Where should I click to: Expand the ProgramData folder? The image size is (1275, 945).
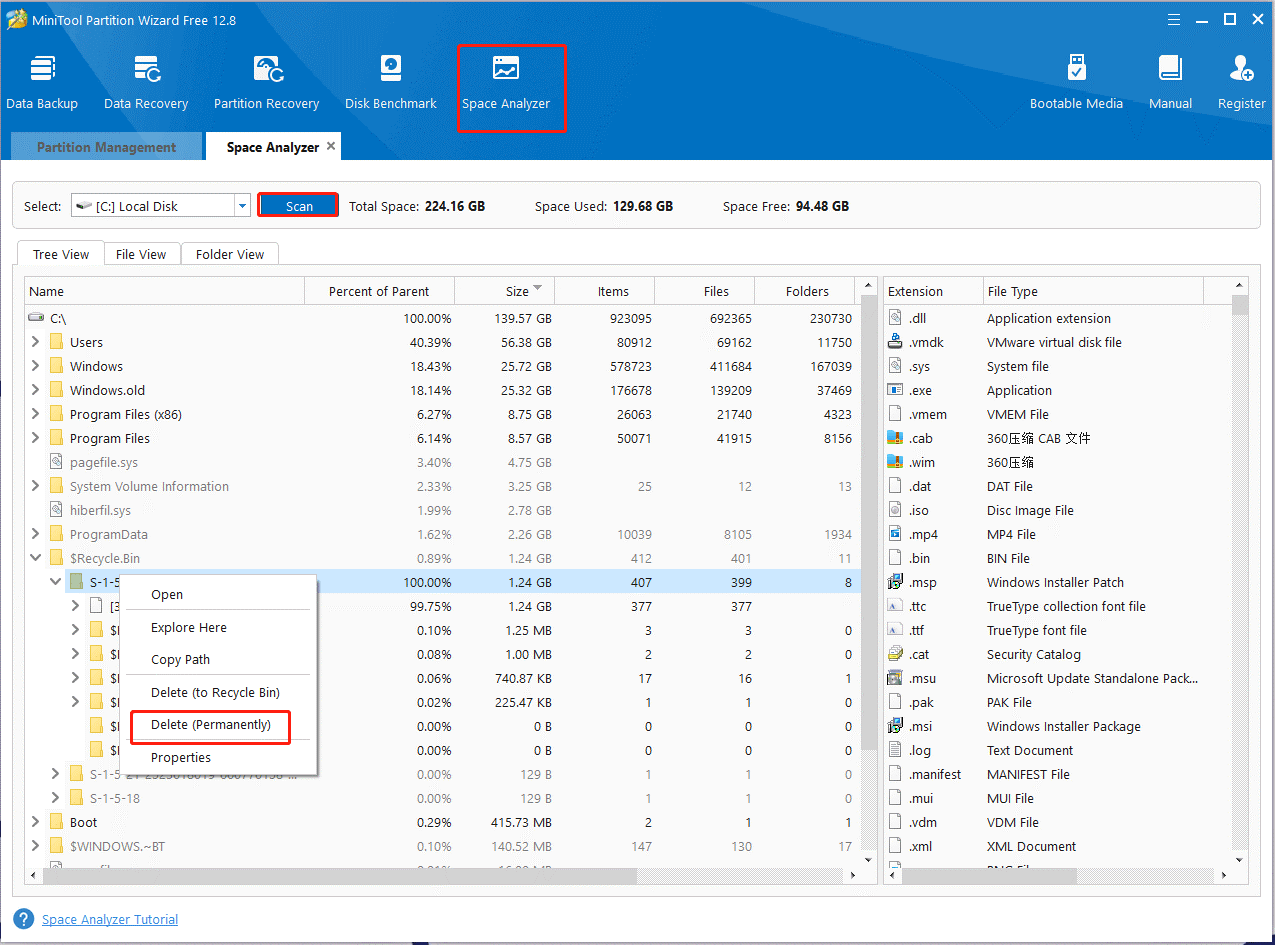(x=36, y=534)
